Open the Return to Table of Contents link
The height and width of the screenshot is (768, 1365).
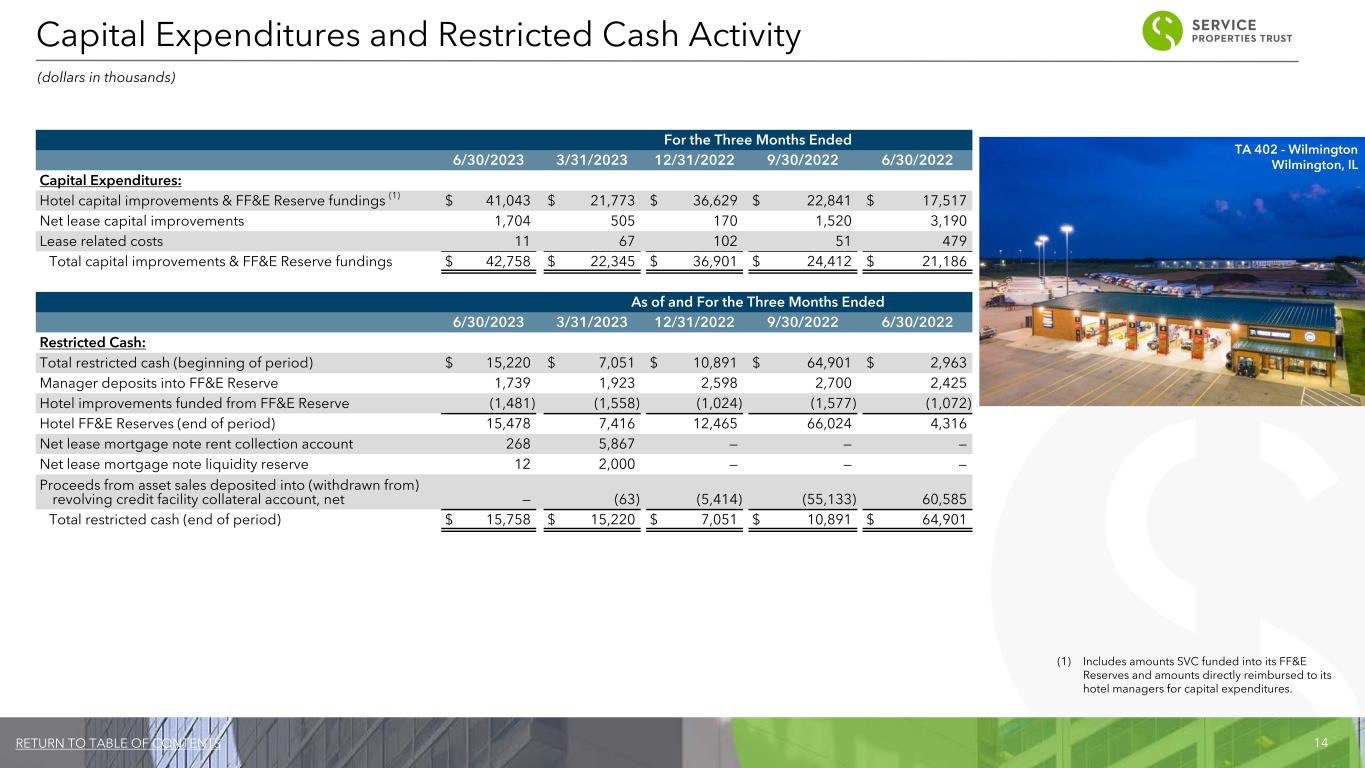pyautogui.click(x=118, y=743)
